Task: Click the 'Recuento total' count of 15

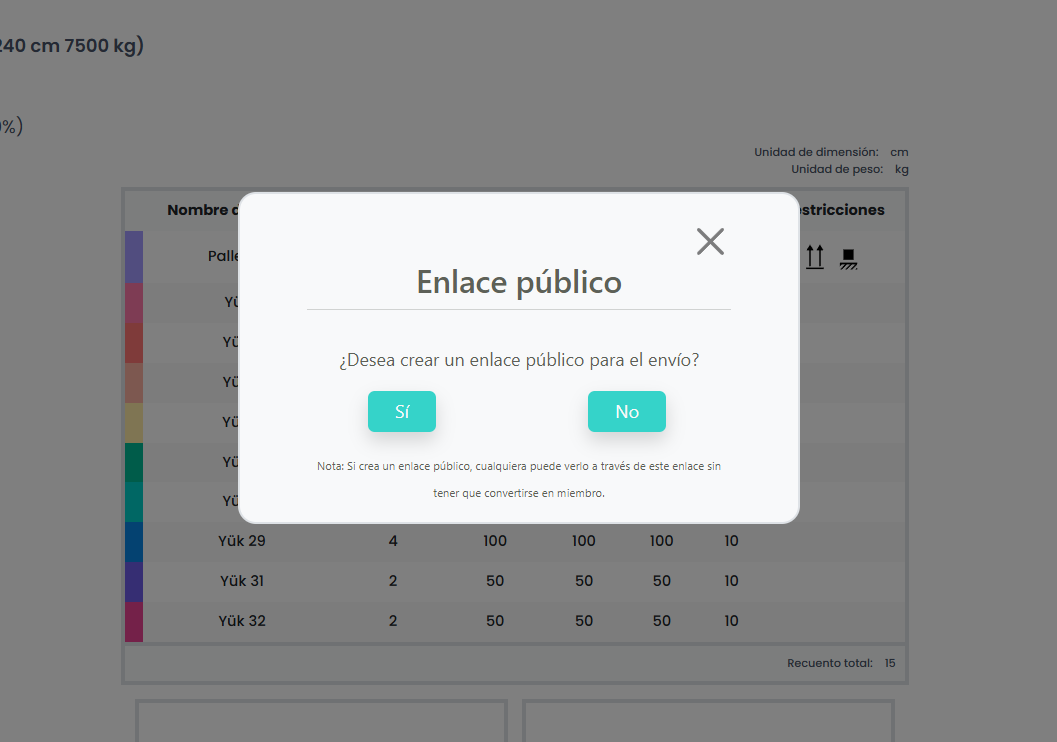Action: [x=889, y=662]
